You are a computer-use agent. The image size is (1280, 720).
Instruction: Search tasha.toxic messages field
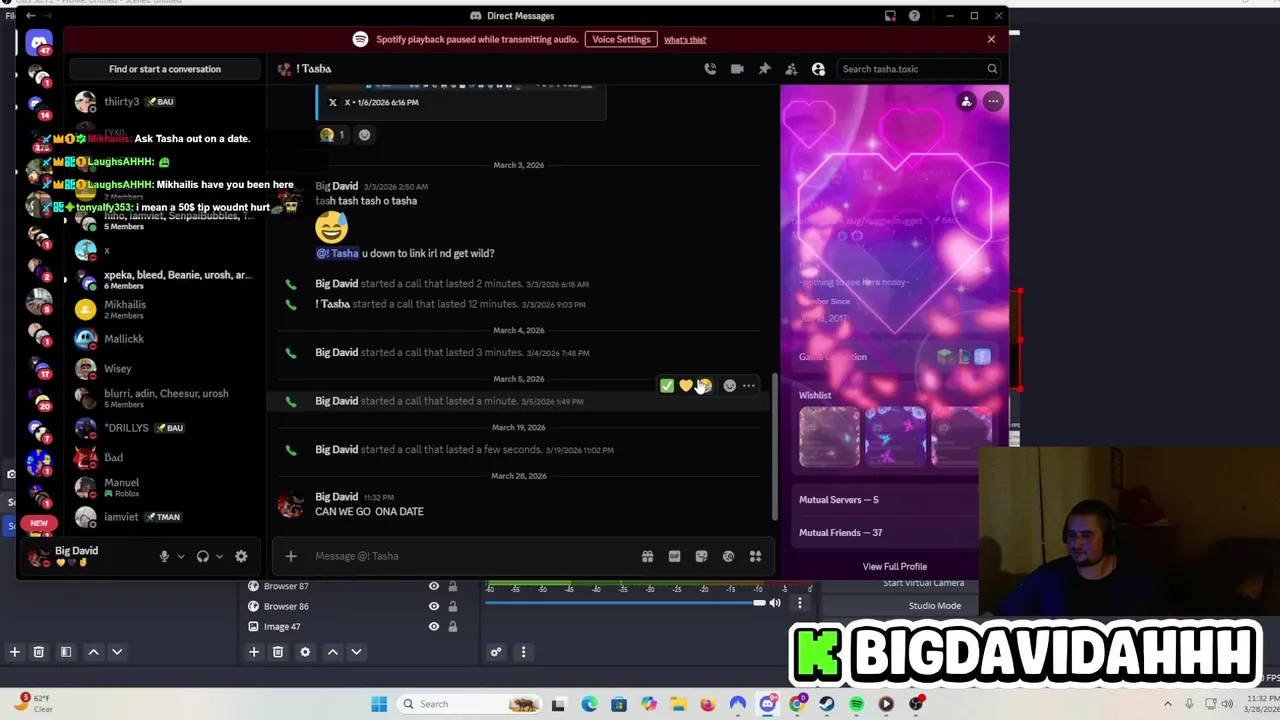click(x=918, y=69)
